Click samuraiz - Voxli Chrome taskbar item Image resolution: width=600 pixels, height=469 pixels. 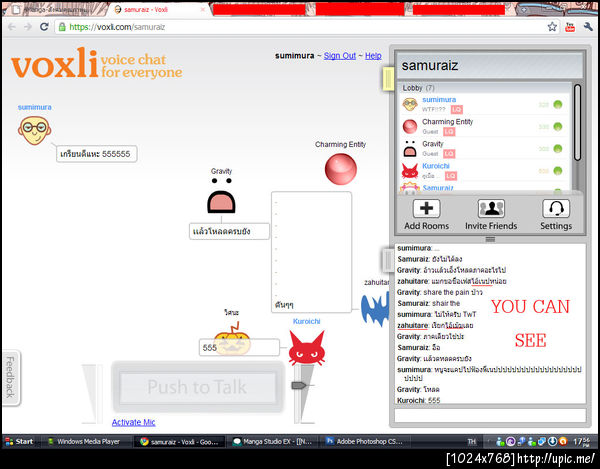coord(180,441)
